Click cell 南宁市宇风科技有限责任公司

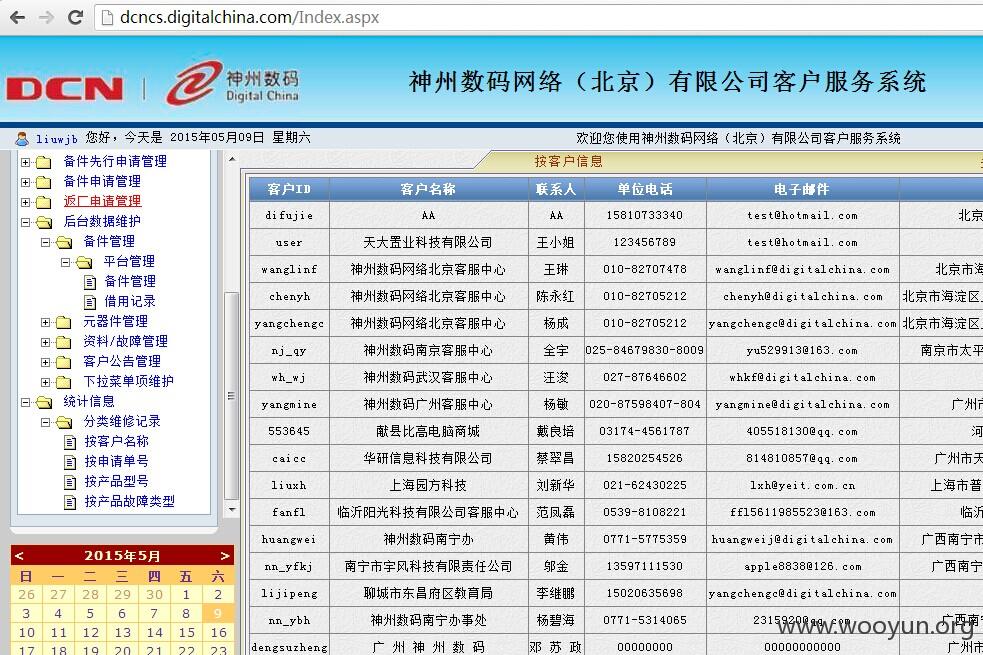[428, 566]
